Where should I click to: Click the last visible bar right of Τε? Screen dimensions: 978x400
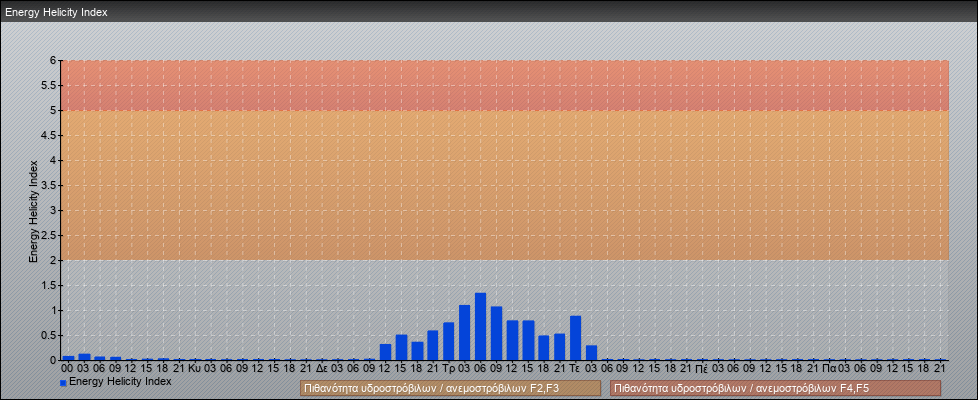[x=592, y=353]
